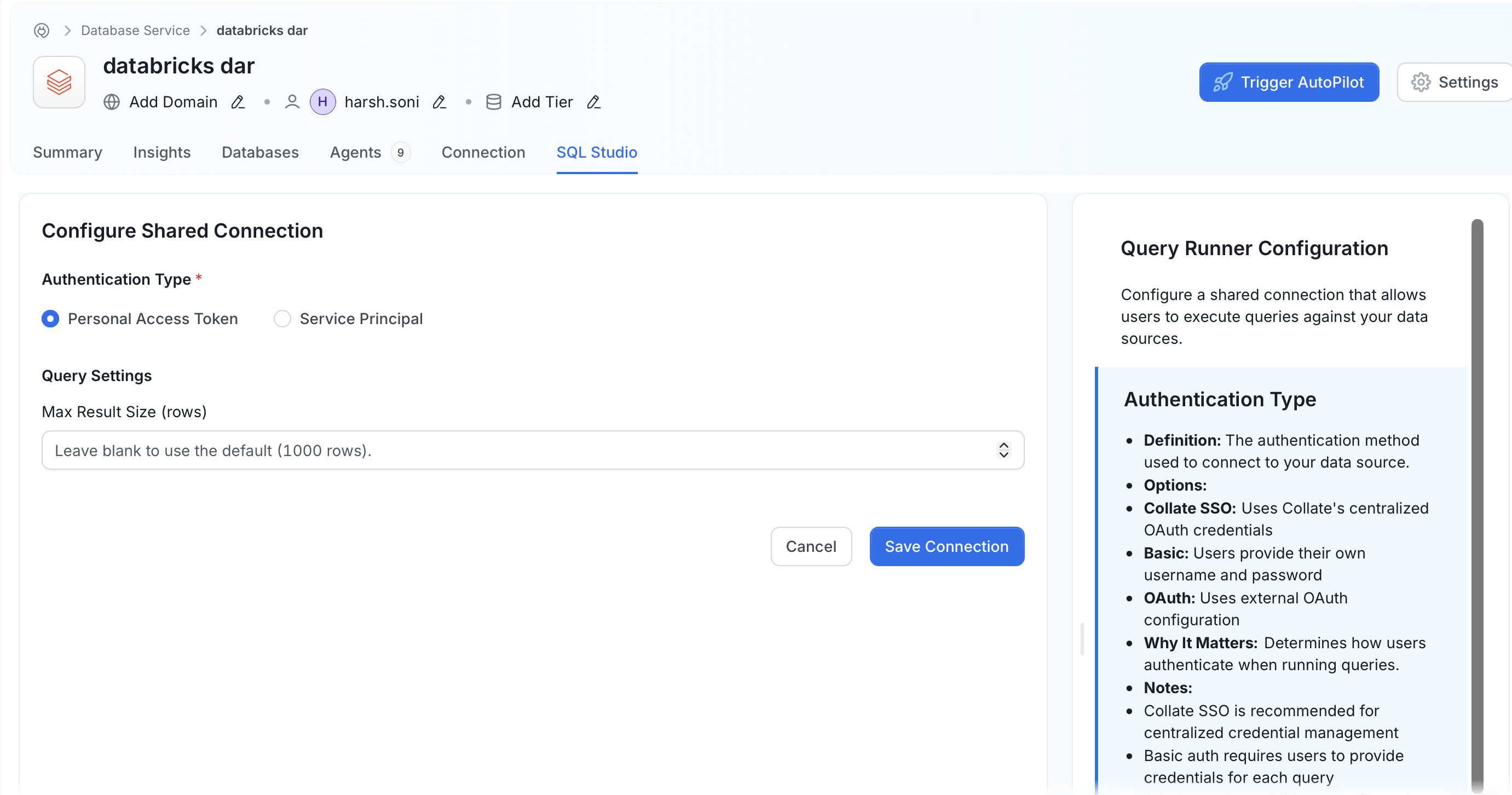
Task: Click the H avatar for harsh.soni
Action: [322, 102]
